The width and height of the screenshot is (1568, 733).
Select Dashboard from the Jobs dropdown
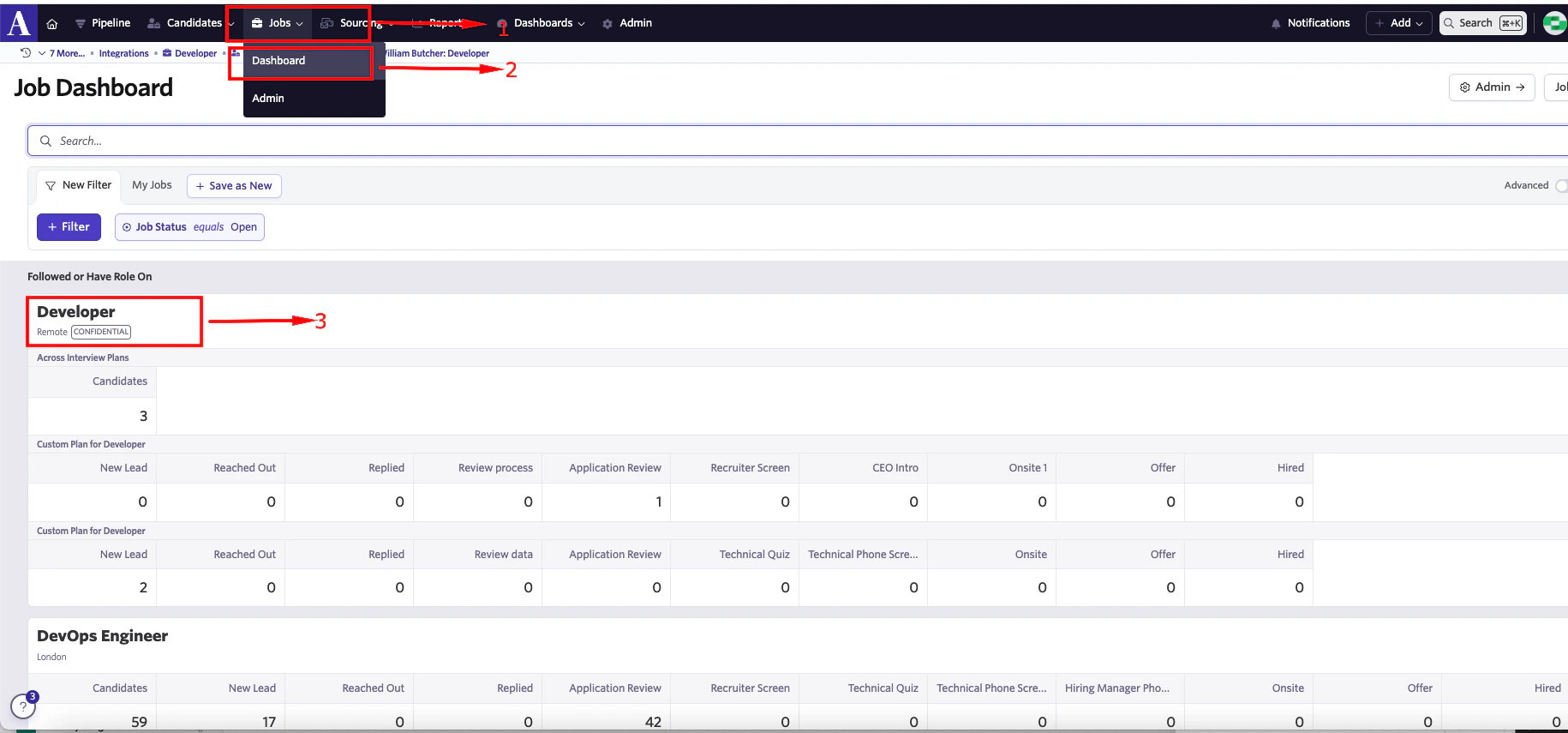click(314, 61)
